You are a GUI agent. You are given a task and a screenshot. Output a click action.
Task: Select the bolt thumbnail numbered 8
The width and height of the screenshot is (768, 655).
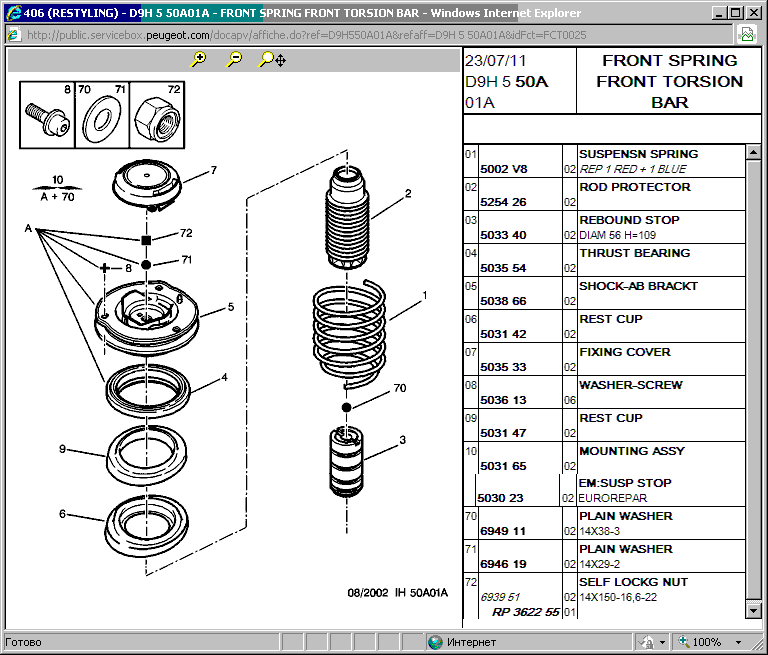click(47, 114)
